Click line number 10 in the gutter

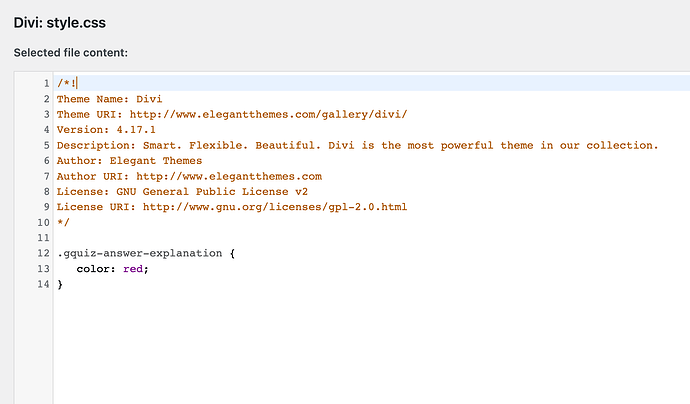[x=44, y=222]
